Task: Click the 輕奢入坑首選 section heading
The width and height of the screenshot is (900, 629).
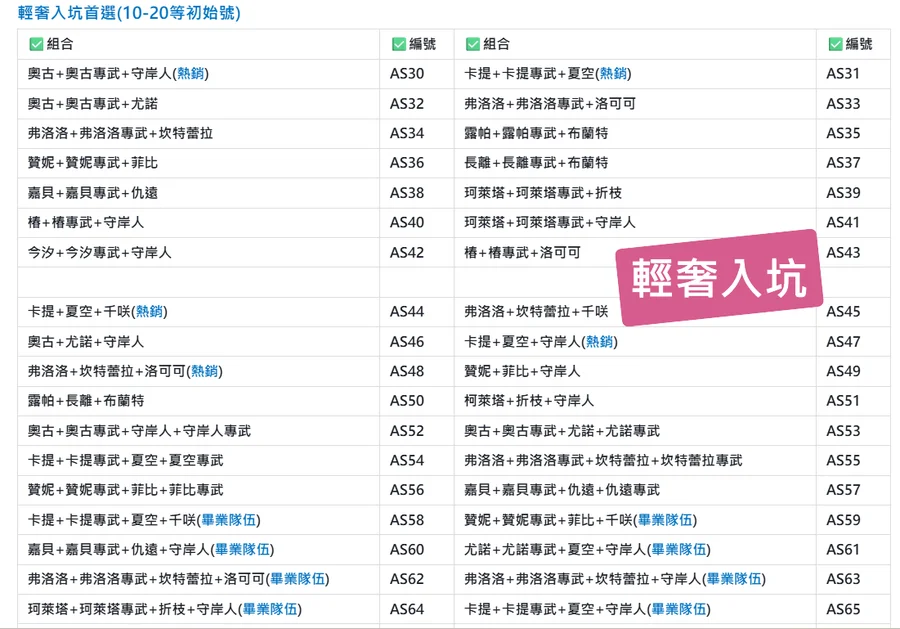Action: click(x=129, y=14)
